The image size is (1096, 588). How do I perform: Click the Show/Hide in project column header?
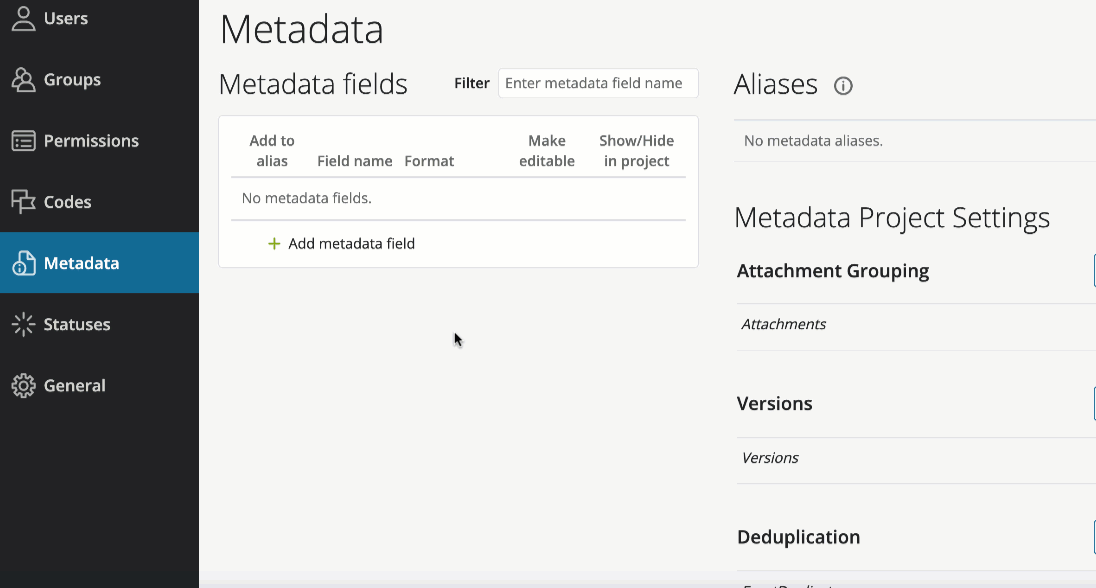click(x=636, y=150)
